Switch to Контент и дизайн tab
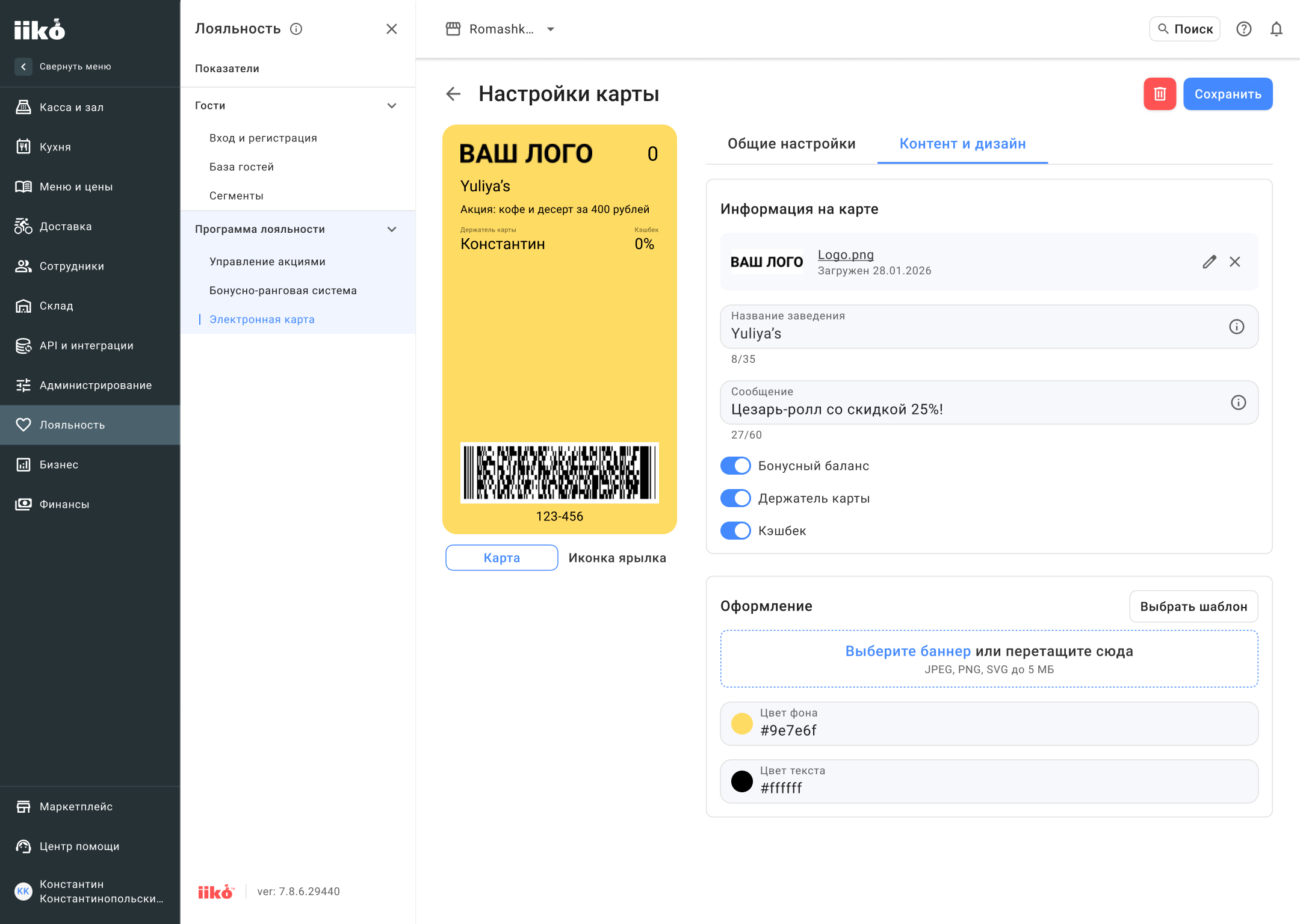Viewport: 1300px width, 924px height. 962,144
